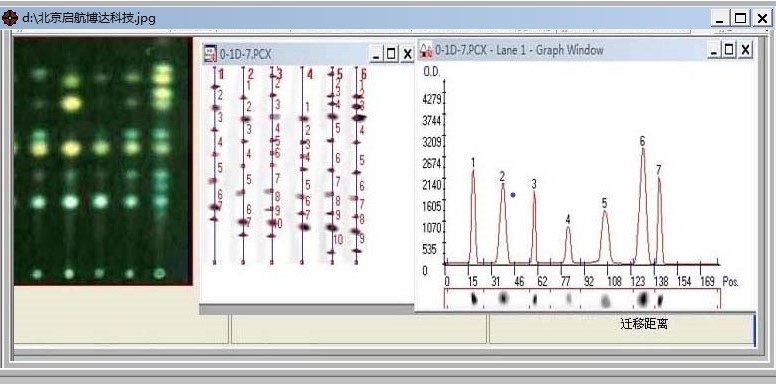The image size is (776, 384).
Task: Close the Lane 1 Graph Window
Action: [x=745, y=49]
